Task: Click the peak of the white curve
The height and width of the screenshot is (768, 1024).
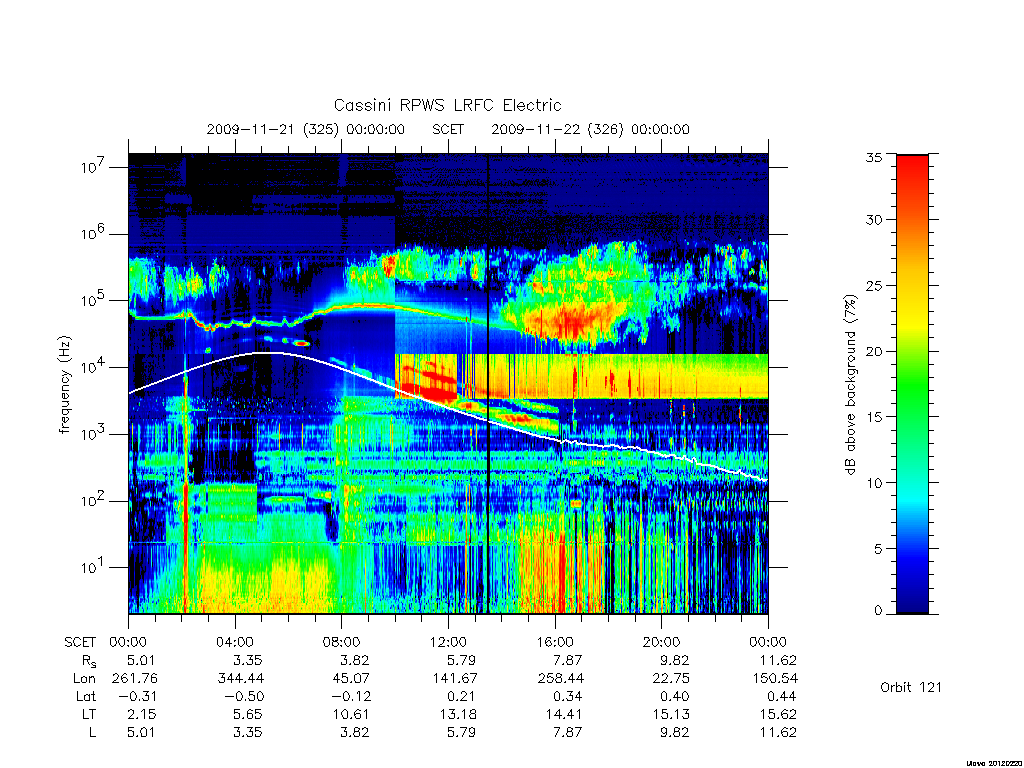Action: click(268, 353)
